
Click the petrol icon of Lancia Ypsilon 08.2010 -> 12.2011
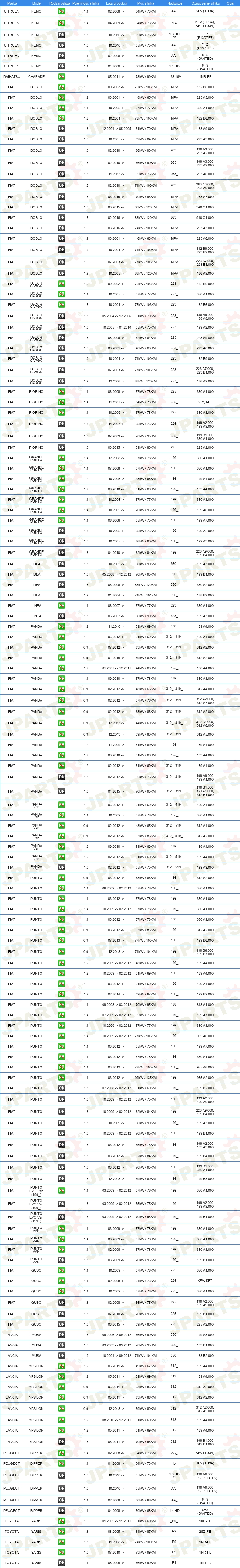61,1420
